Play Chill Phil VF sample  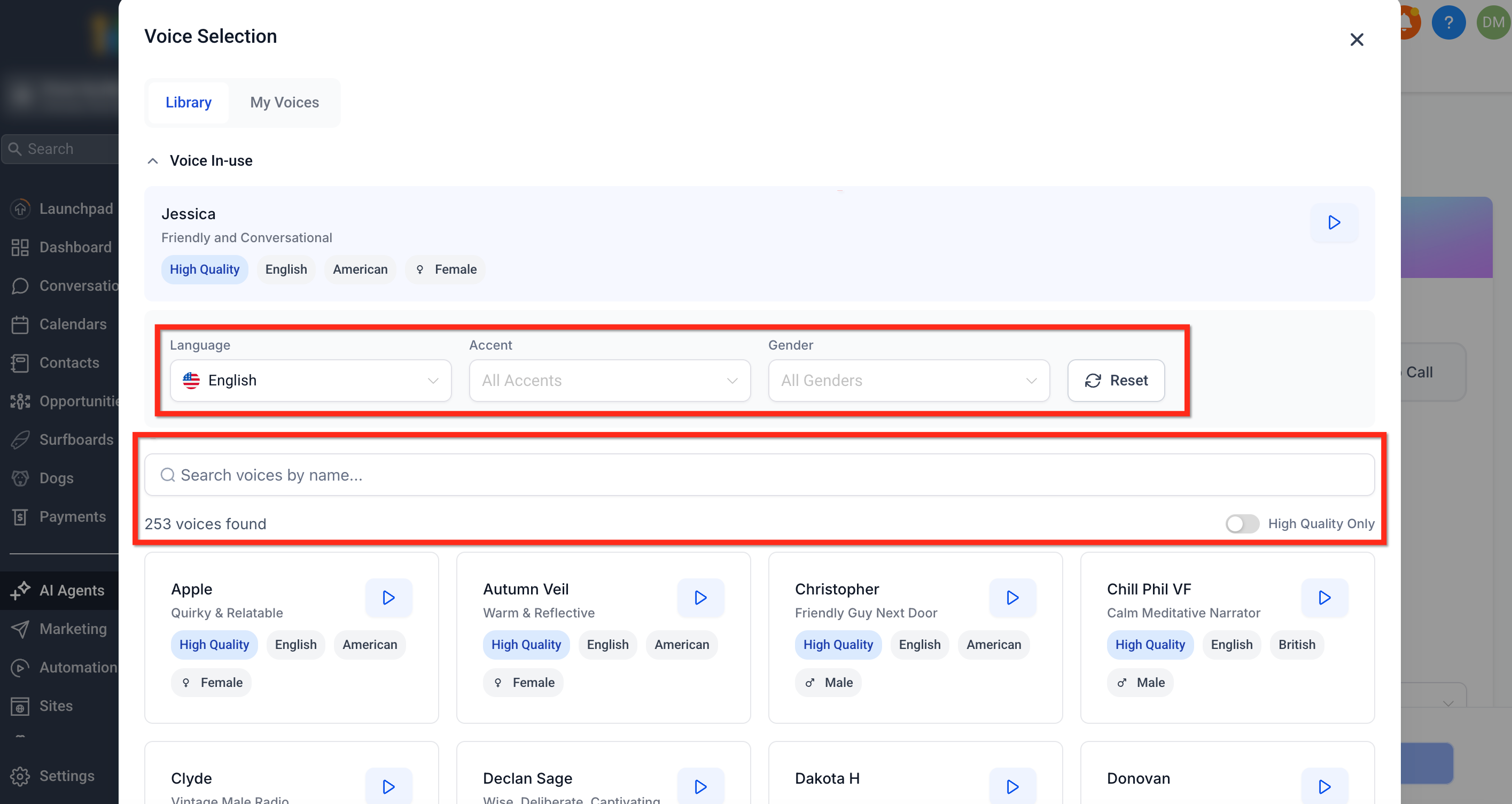coord(1324,597)
